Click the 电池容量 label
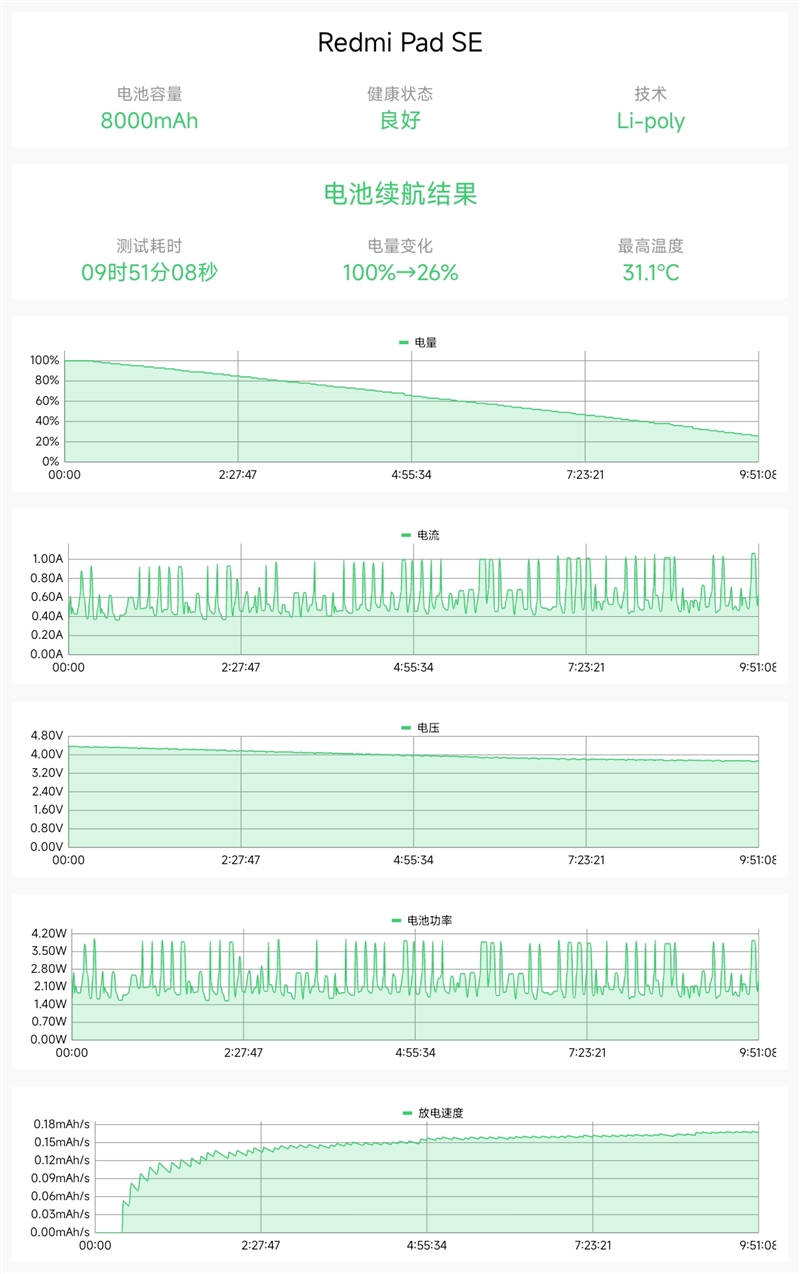The width and height of the screenshot is (800, 1274). pos(149,94)
